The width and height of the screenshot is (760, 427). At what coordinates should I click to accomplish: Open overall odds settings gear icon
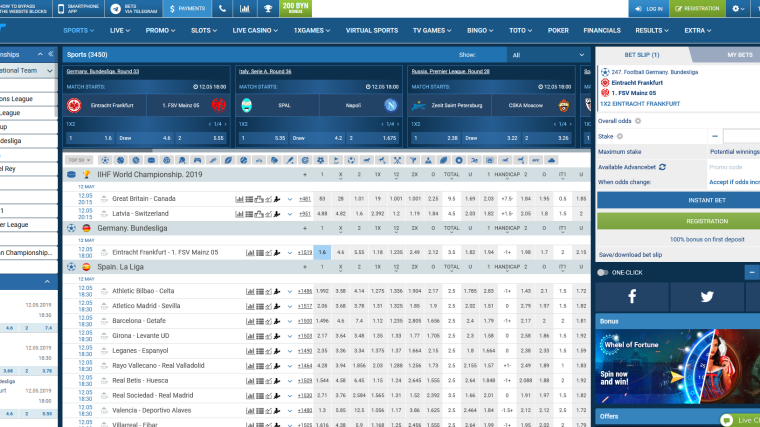click(638, 121)
